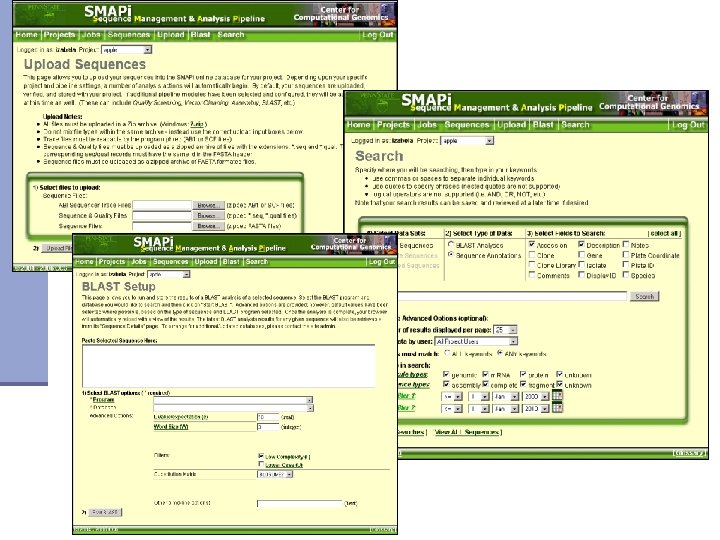Open the BLAST Database dropdown
Screen dimensions: 720x540
(x=233, y=408)
